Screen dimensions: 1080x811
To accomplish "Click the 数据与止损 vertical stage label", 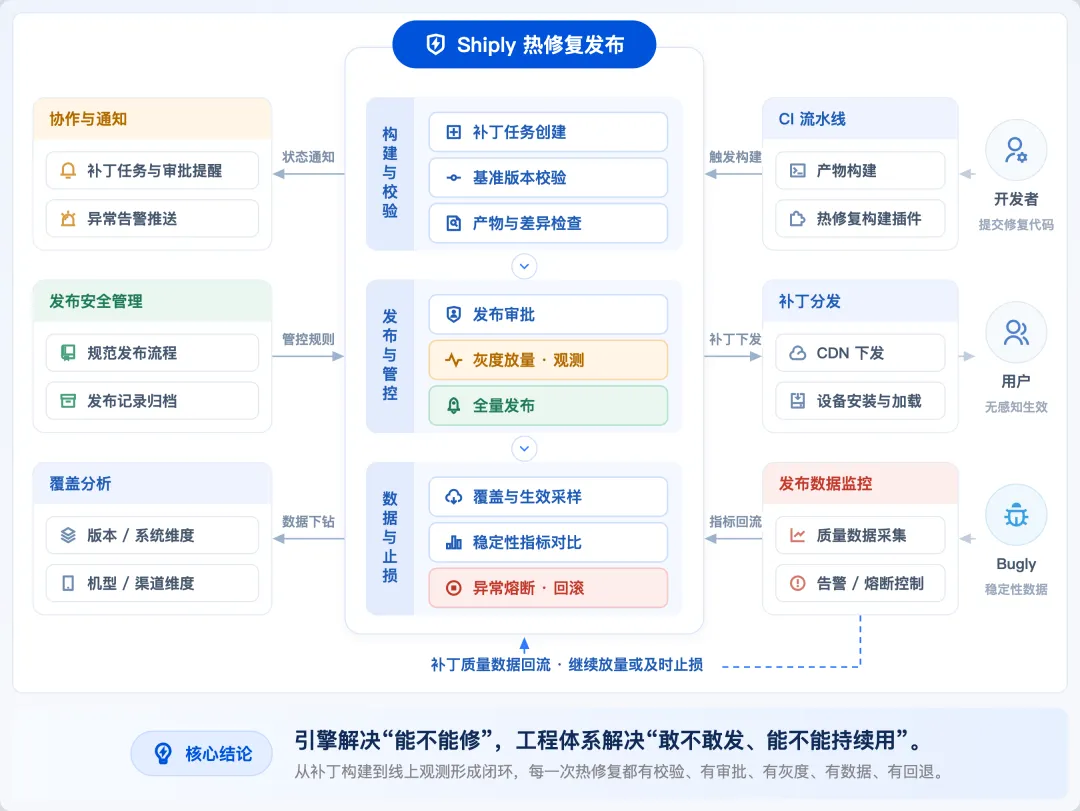I will 390,537.
